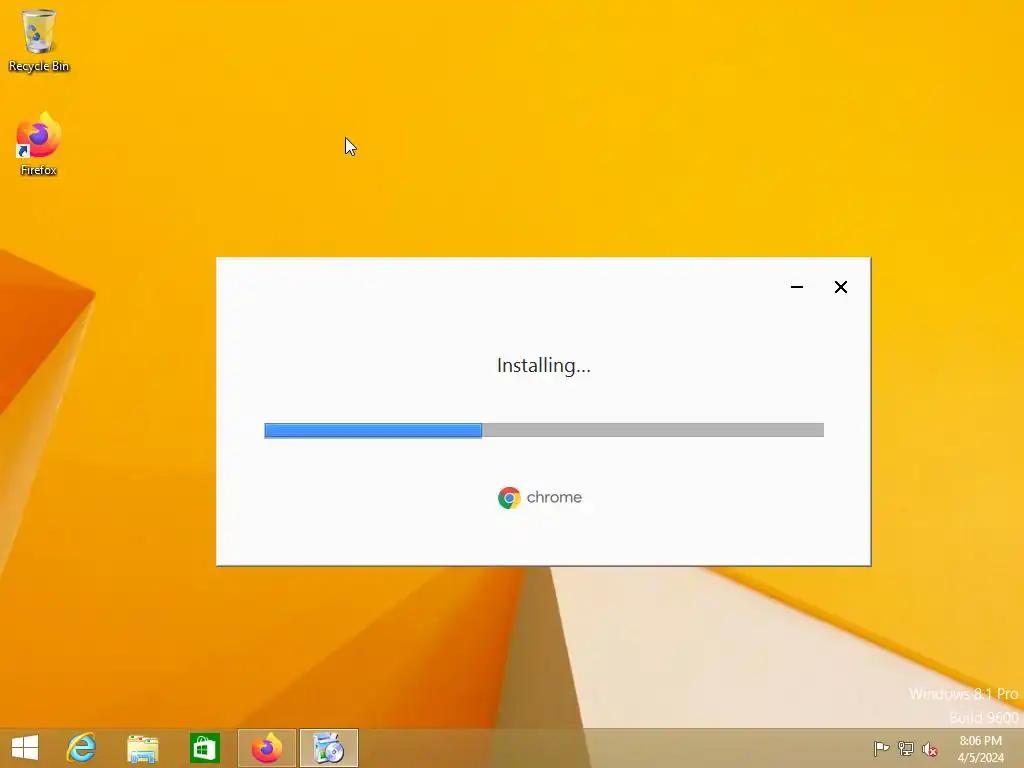
Task: Show the clock reading 8:06 PM
Action: (x=980, y=741)
